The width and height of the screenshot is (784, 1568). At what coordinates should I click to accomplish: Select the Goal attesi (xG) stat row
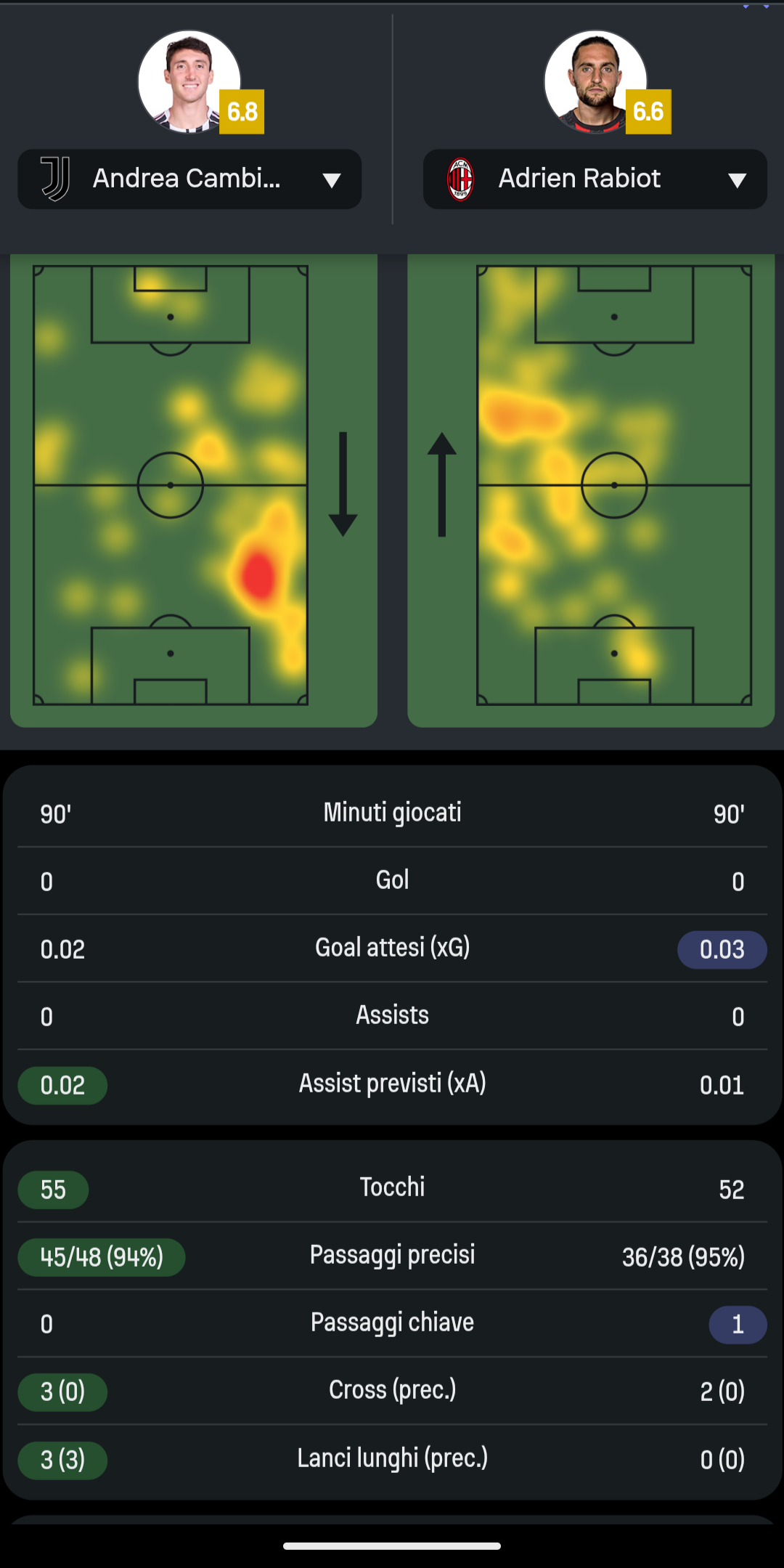(x=392, y=948)
